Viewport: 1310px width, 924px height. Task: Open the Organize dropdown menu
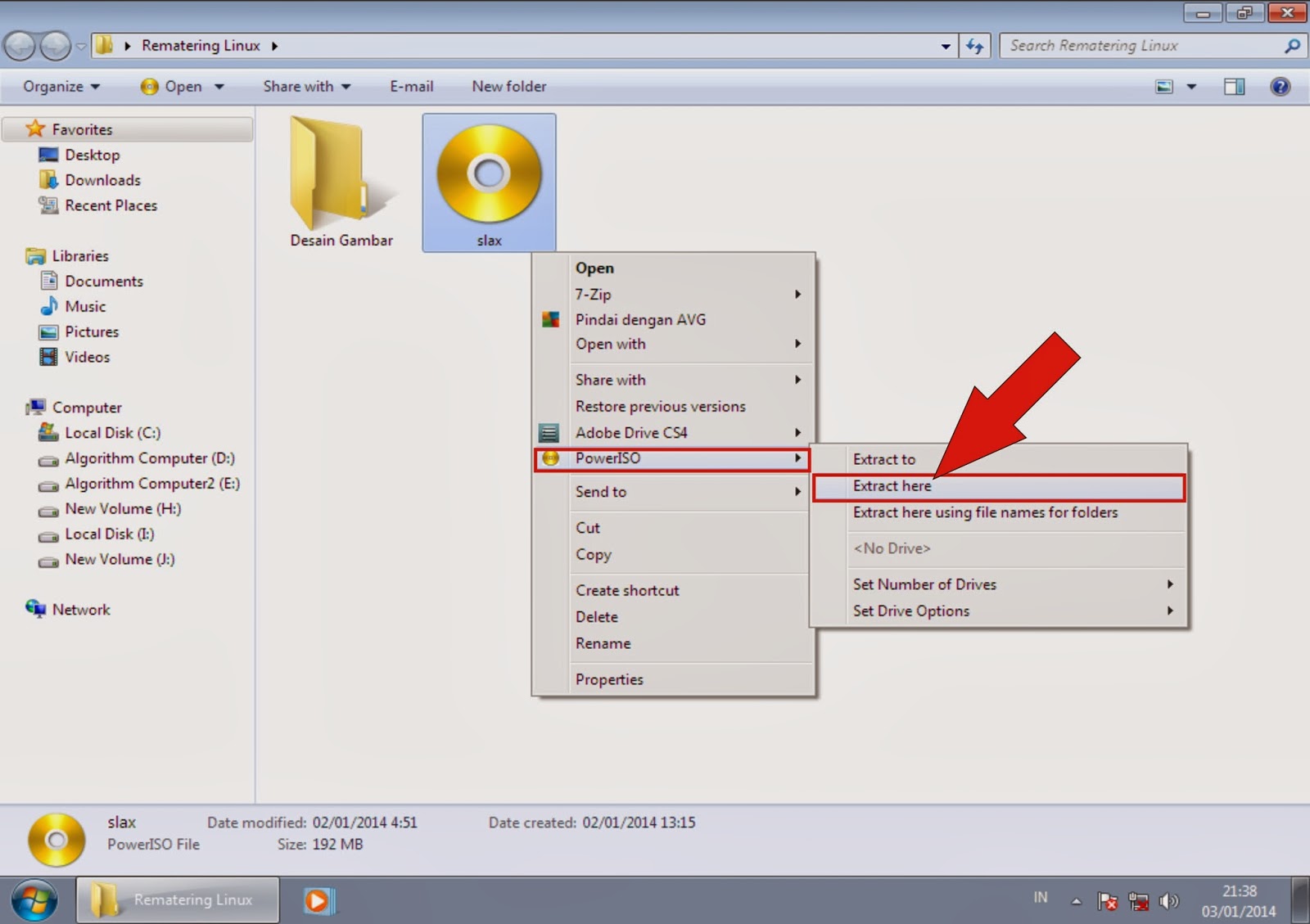[x=57, y=86]
